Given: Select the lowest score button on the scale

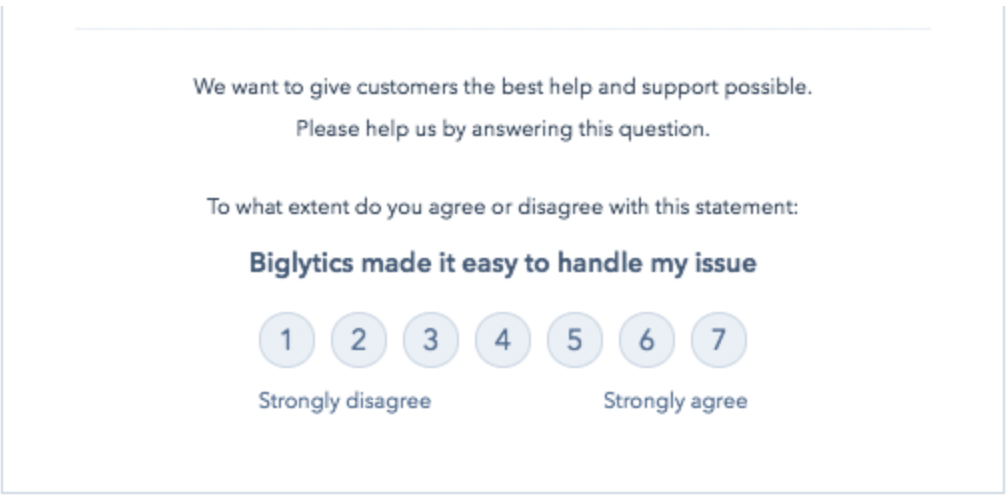Looking at the screenshot, I should click(287, 340).
